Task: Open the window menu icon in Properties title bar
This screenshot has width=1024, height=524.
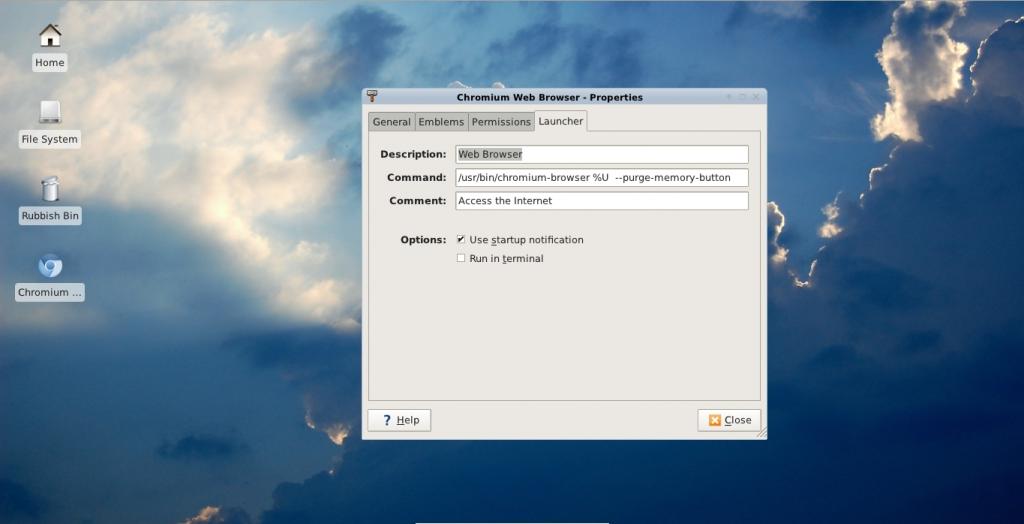Action: [x=372, y=97]
